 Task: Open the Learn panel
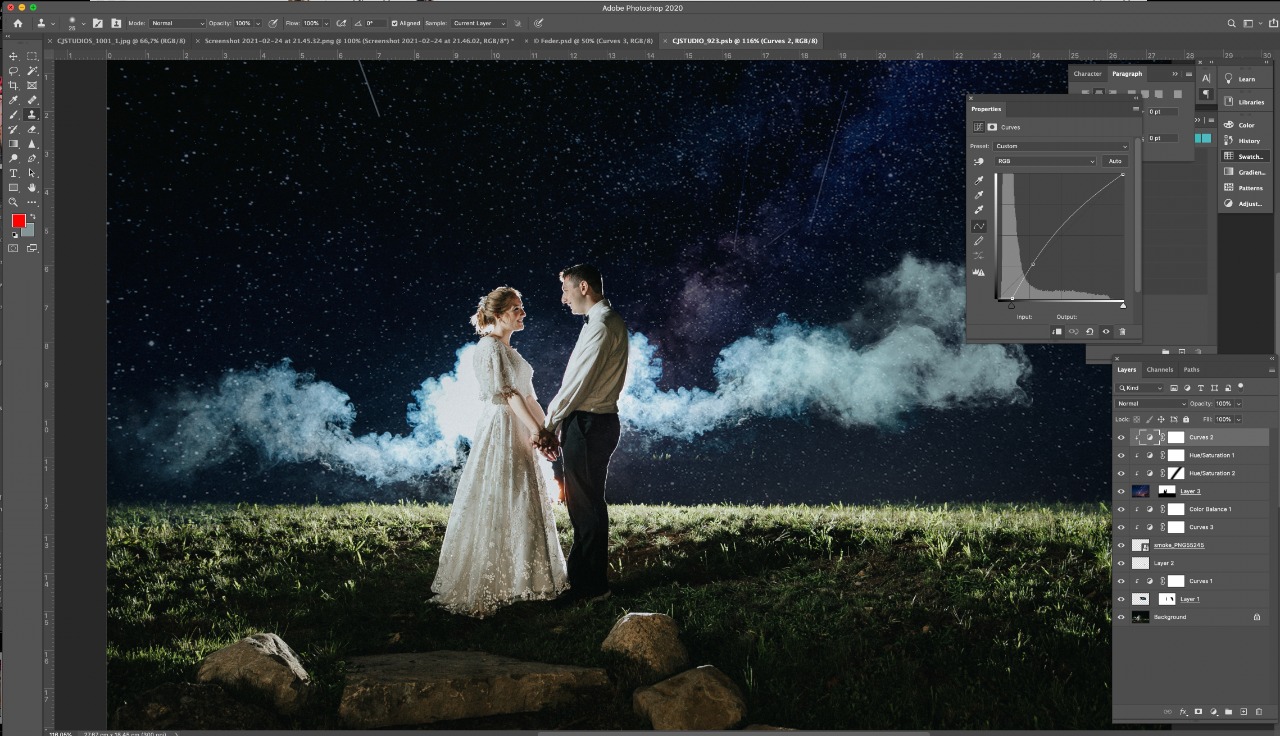tap(1246, 79)
